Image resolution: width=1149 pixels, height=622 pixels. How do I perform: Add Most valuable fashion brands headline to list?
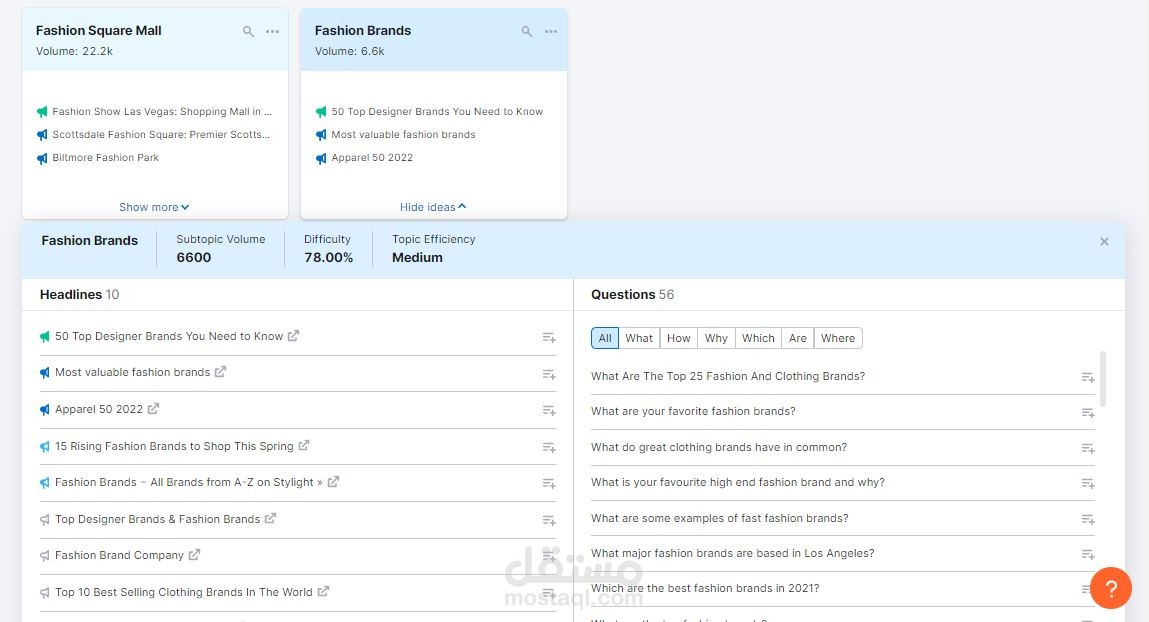549,374
